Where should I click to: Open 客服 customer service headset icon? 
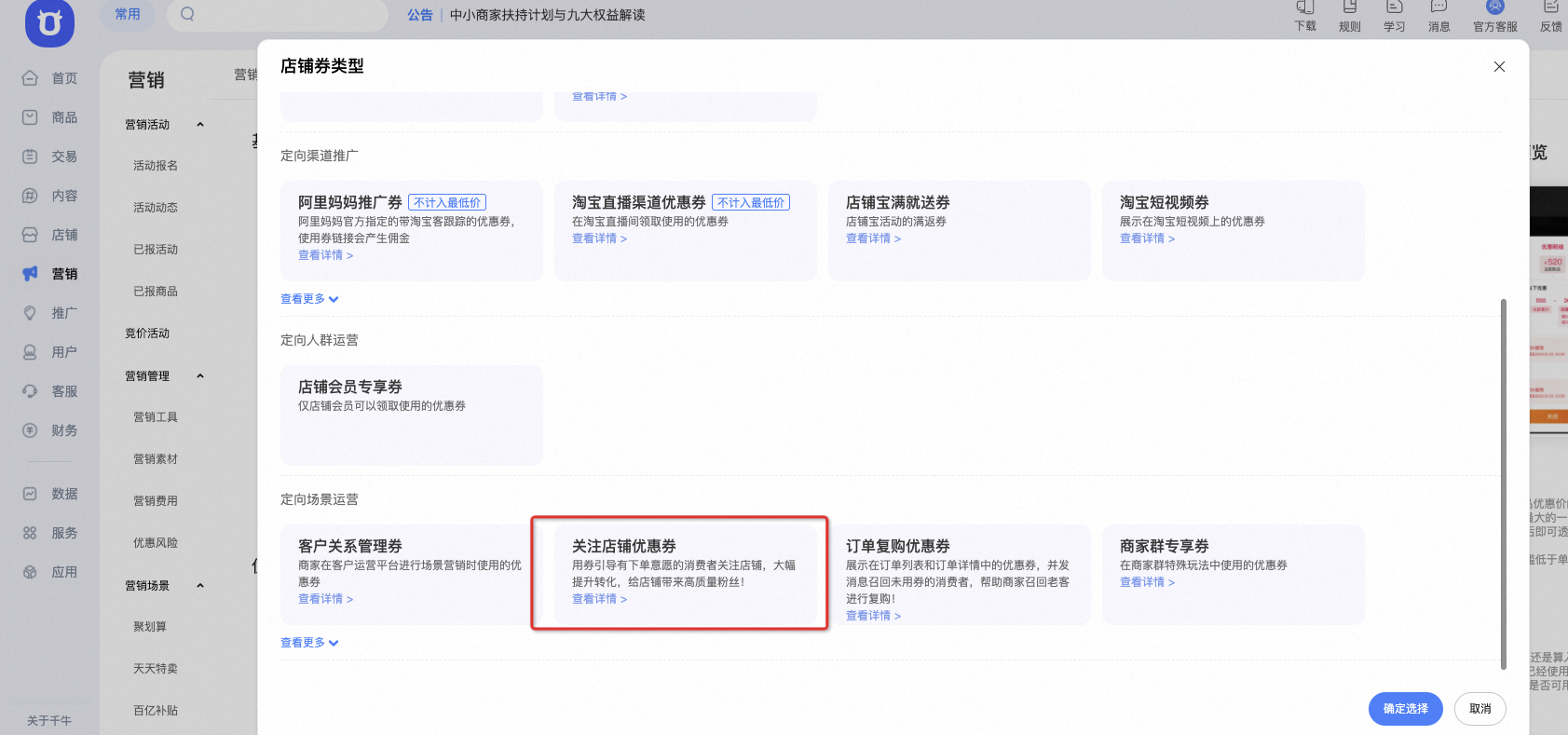click(30, 391)
